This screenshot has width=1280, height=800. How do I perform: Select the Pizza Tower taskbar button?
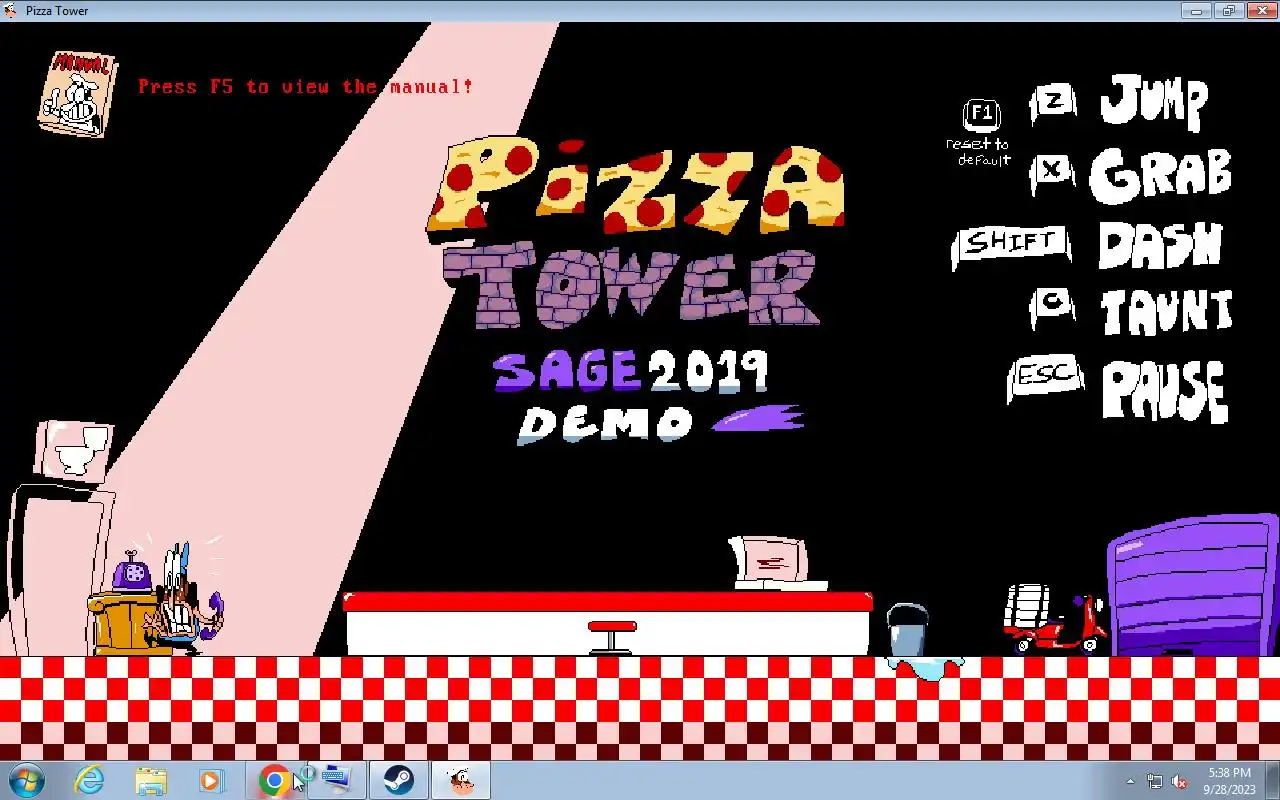click(461, 780)
